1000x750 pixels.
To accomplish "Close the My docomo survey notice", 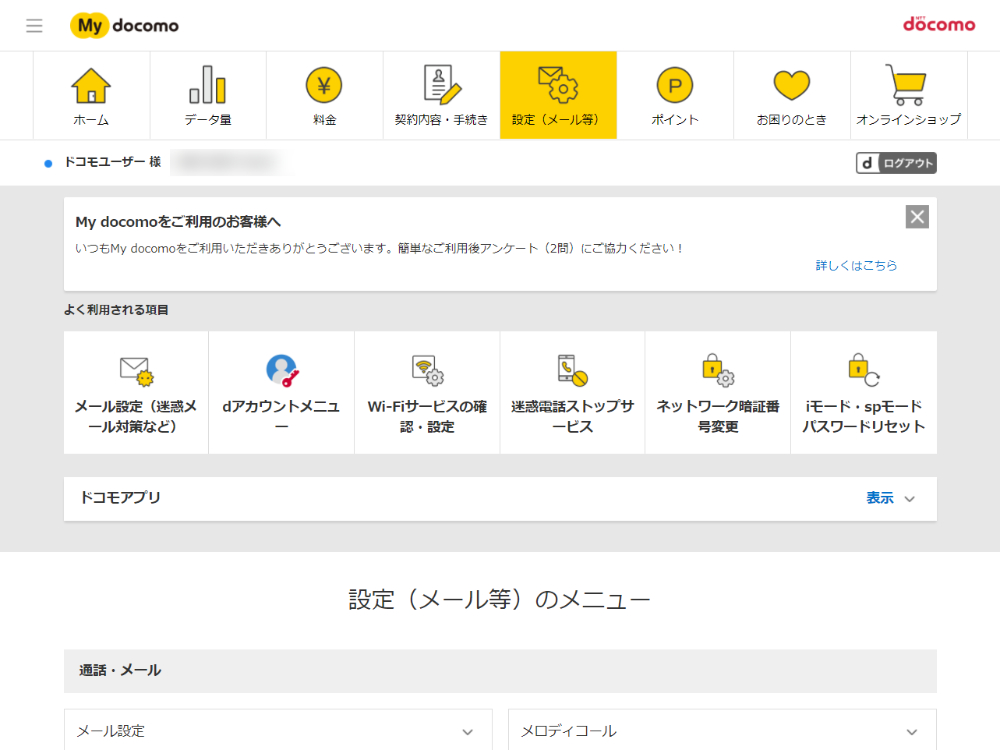I will click(x=917, y=217).
